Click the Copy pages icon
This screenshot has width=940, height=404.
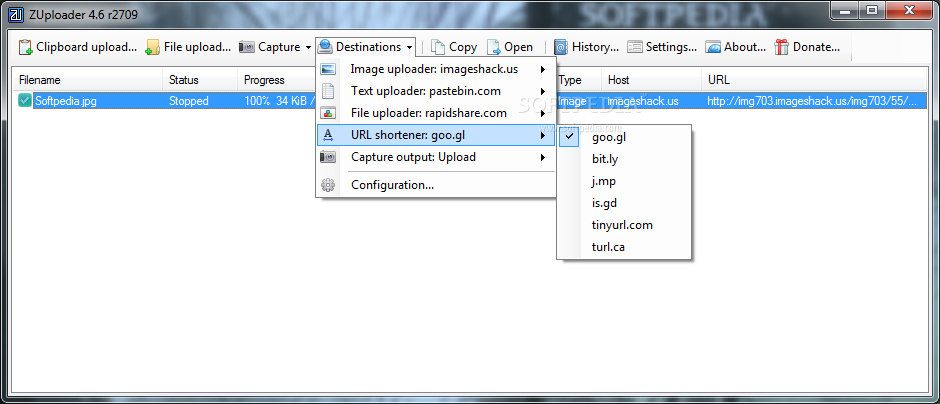[438, 47]
